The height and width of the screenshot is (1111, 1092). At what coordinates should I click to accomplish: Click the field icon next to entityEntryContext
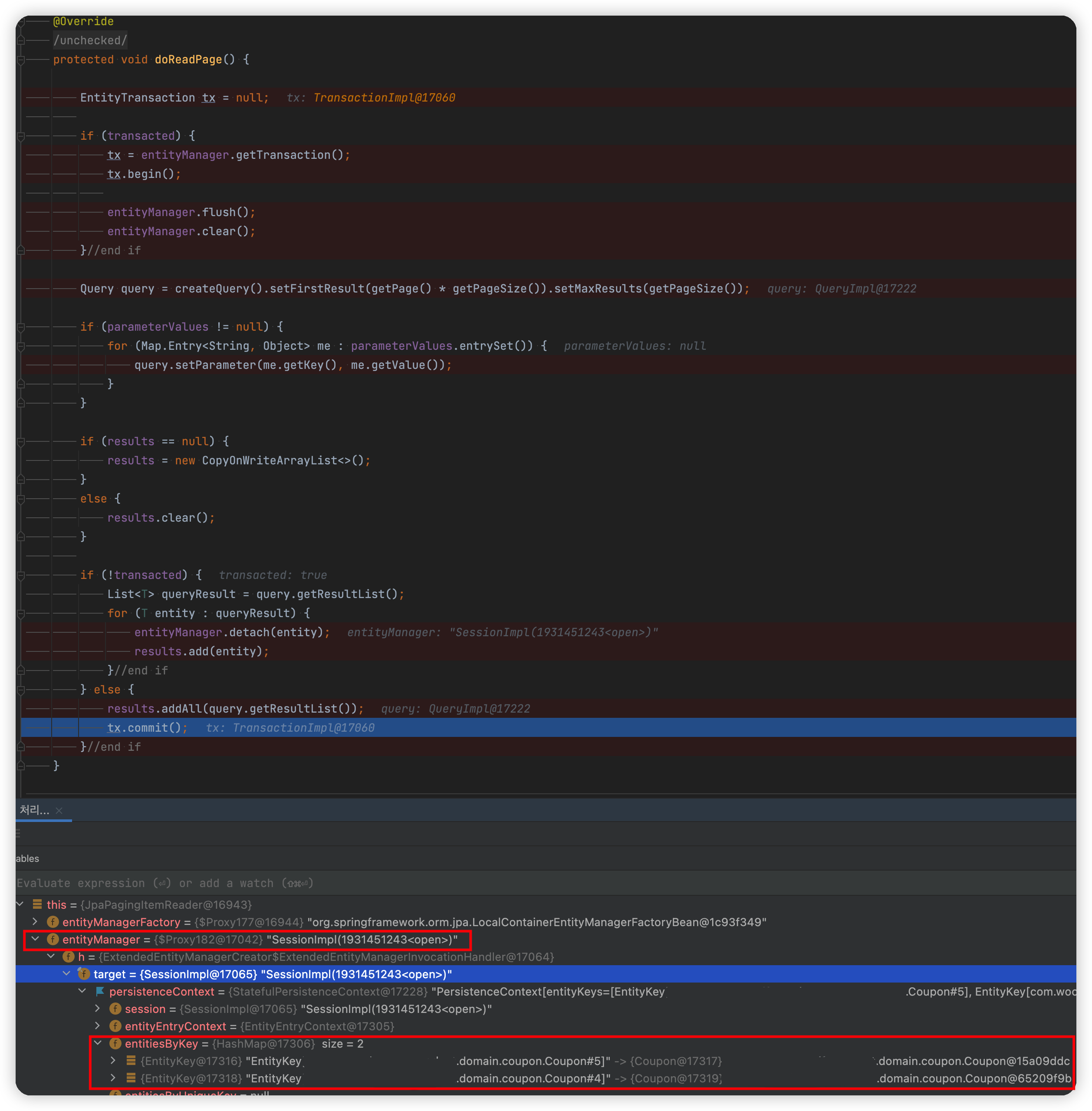pos(115,1026)
